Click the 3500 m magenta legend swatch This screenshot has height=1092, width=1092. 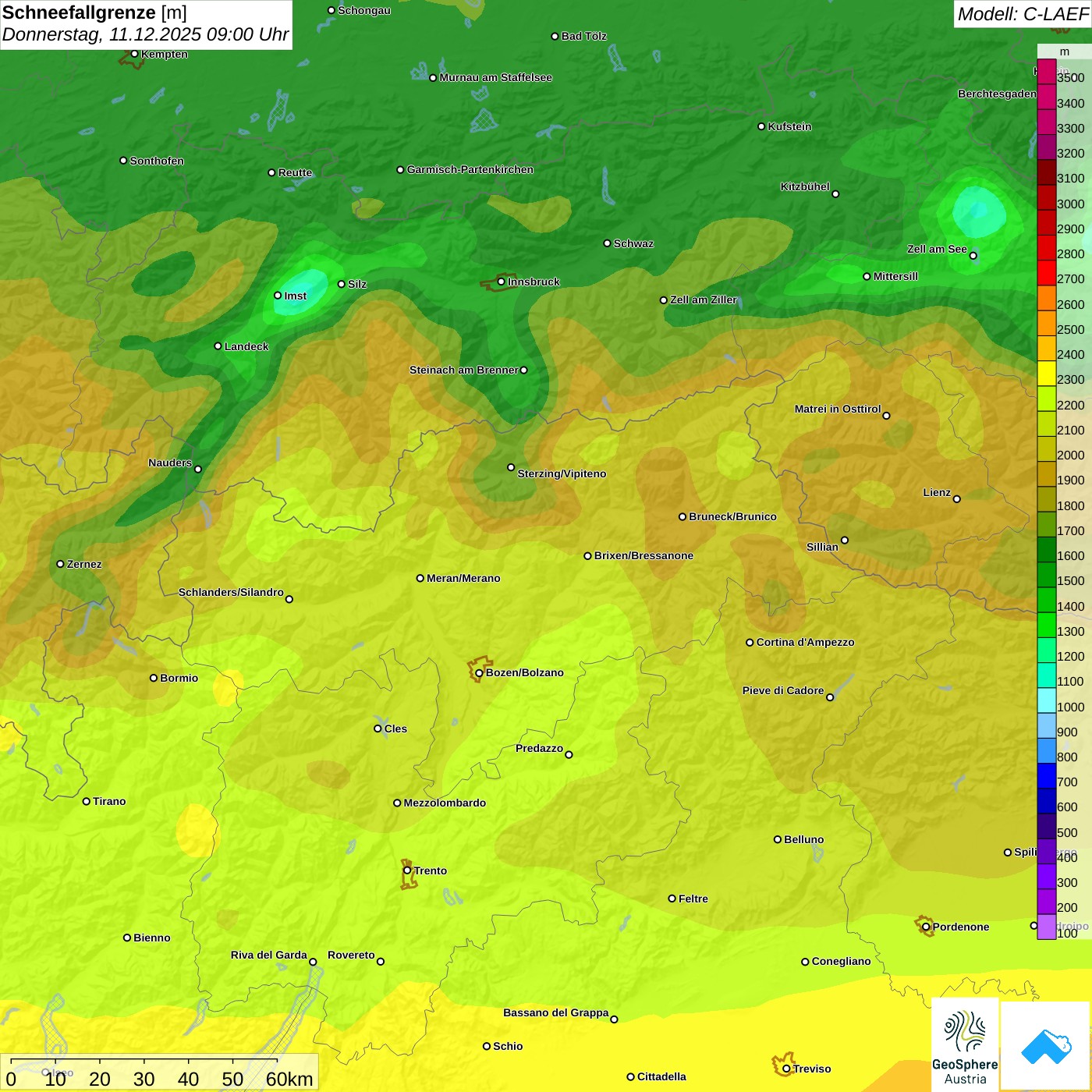click(x=1046, y=72)
